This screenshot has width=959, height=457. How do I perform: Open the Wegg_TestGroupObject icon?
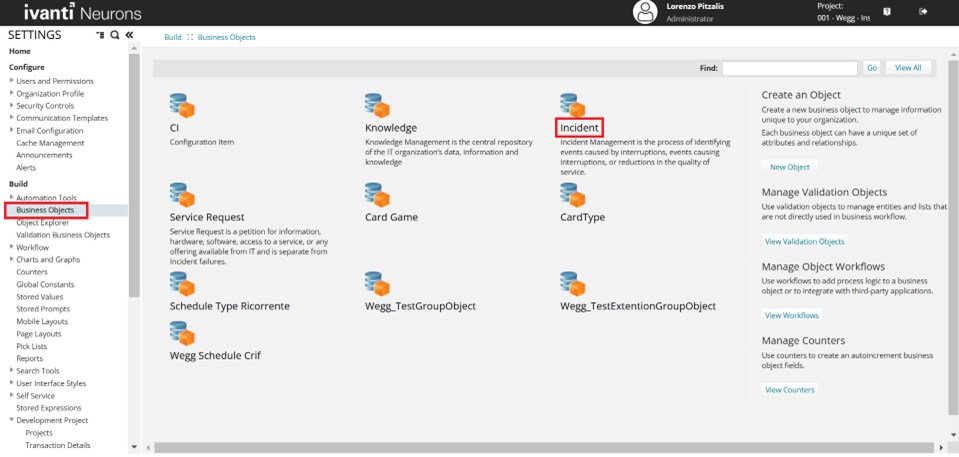(377, 284)
